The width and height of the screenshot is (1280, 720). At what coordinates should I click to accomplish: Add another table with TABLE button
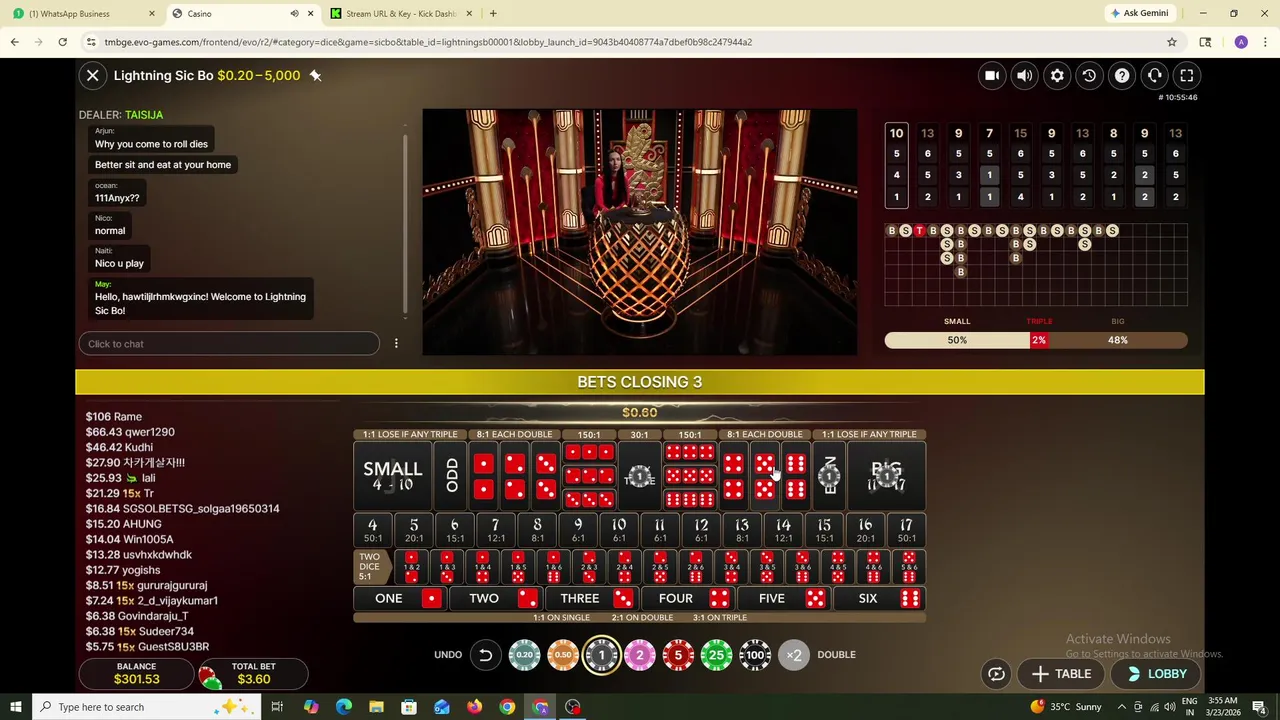1061,674
